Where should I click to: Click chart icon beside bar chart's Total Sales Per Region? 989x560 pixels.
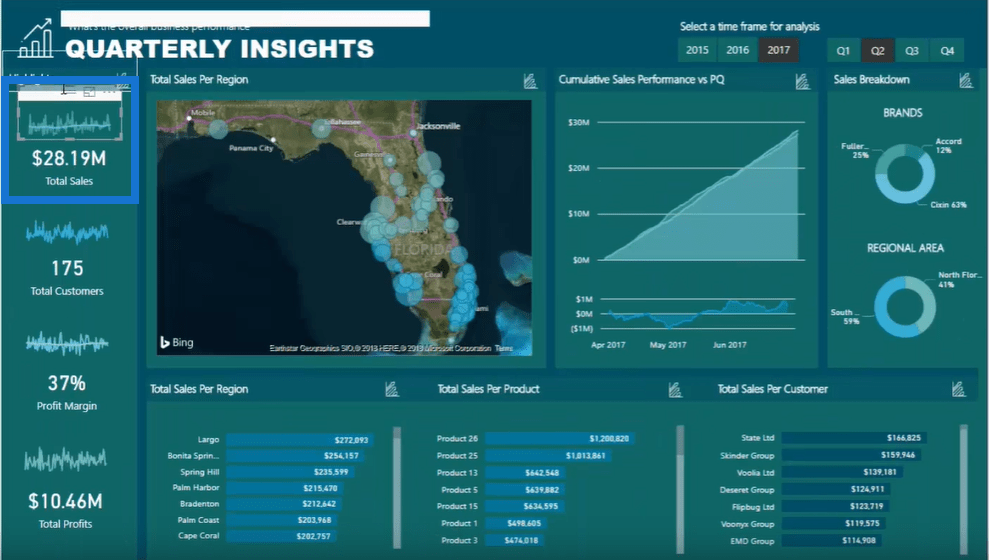click(392, 389)
